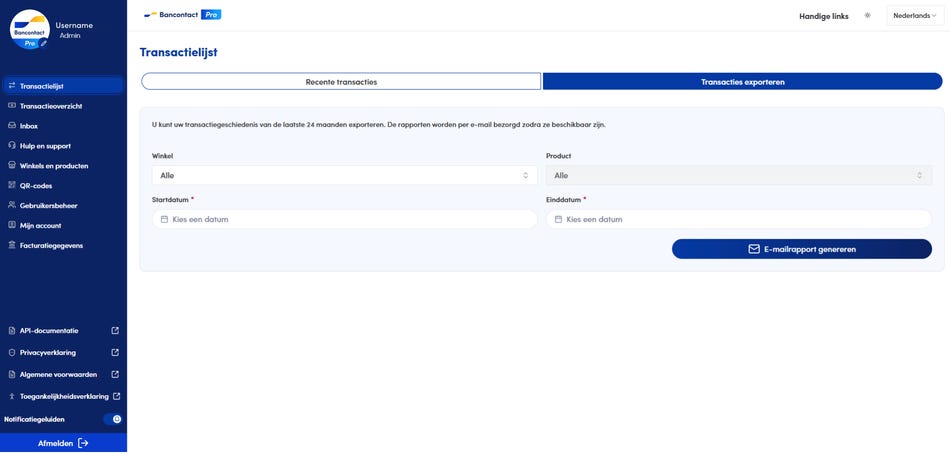Click the Algemene voorwaarden document icon
Image resolution: width=950 pixels, height=454 pixels.
[x=12, y=375]
